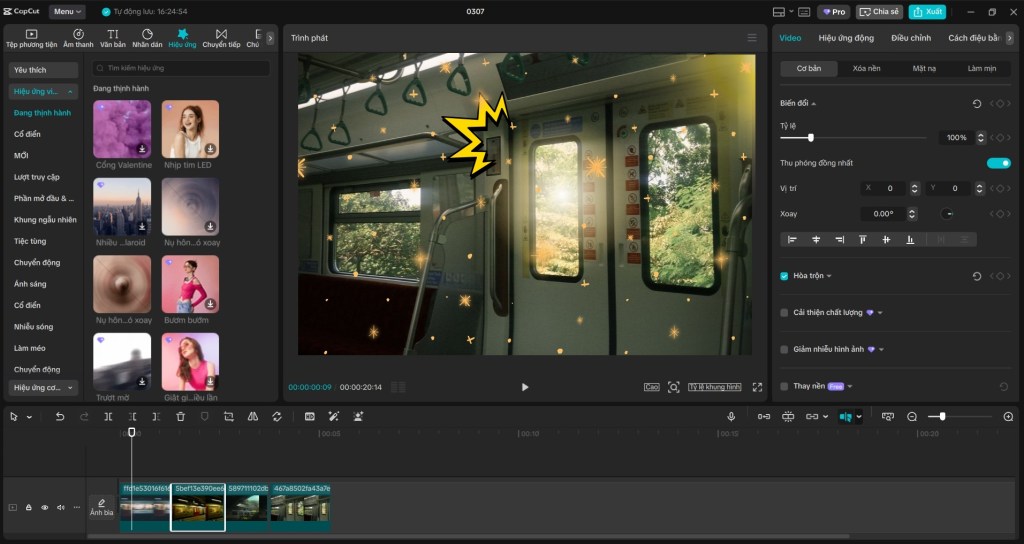Click the Split clip tool in timeline toolbar

click(x=108, y=416)
